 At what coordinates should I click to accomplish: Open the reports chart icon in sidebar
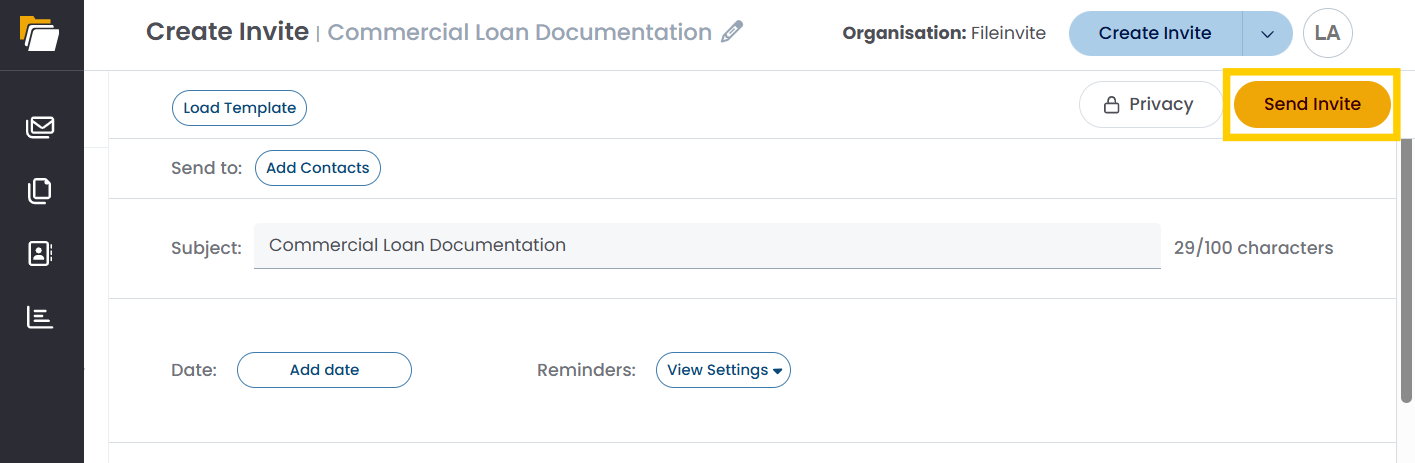(40, 317)
